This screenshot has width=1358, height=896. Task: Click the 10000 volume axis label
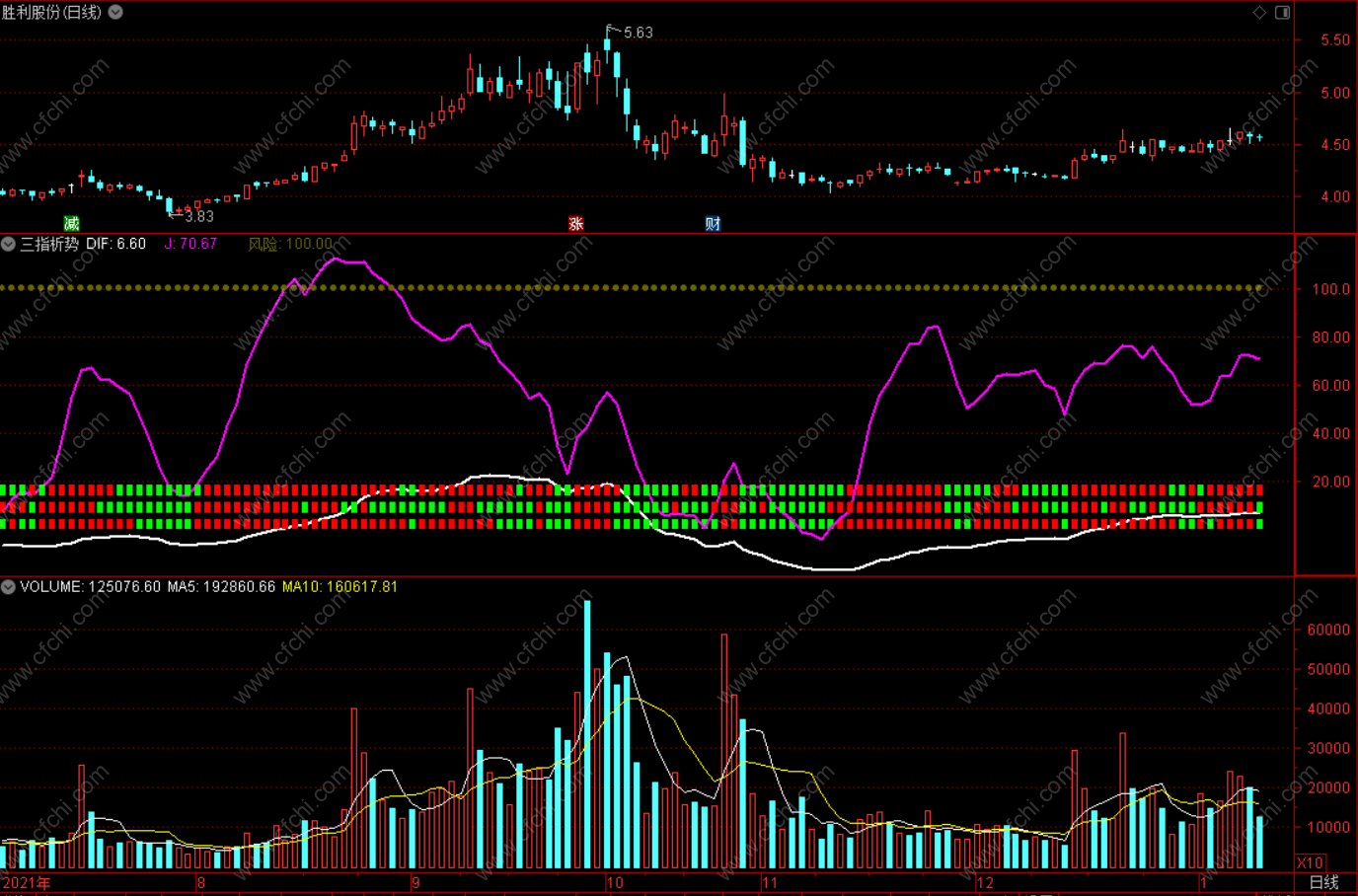[x=1327, y=827]
